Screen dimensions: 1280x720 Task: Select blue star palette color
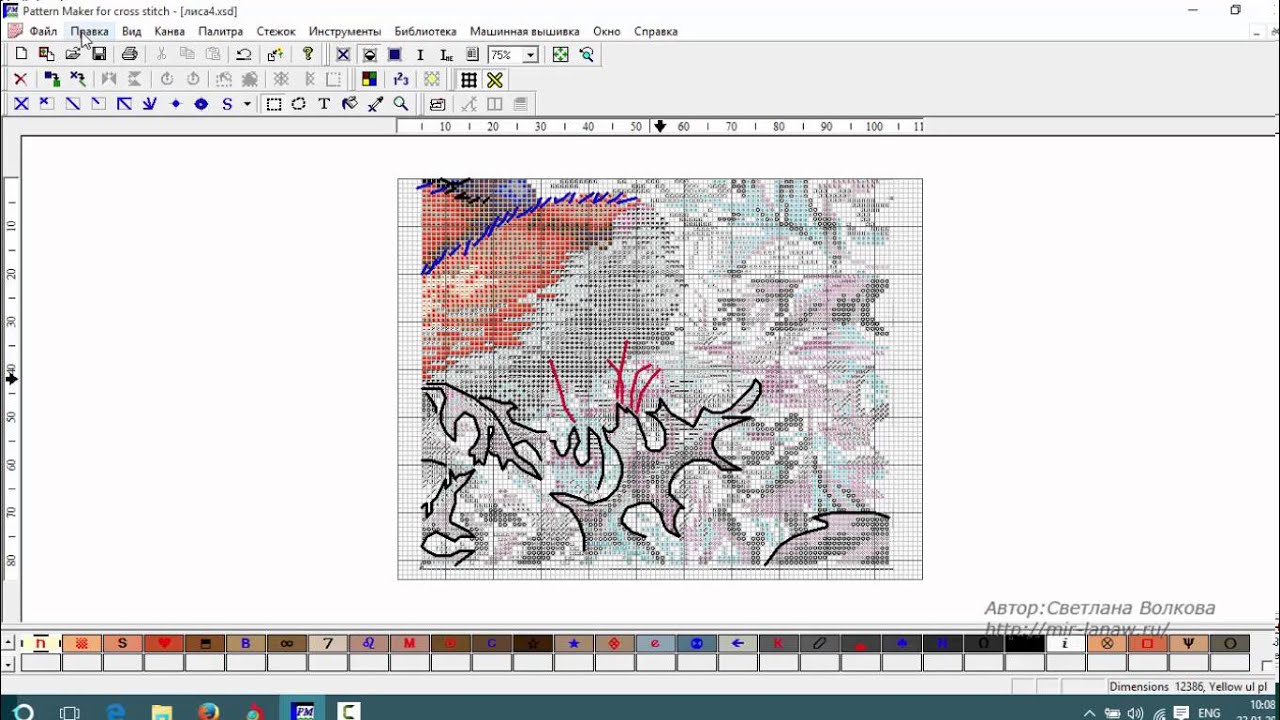pyautogui.click(x=574, y=643)
